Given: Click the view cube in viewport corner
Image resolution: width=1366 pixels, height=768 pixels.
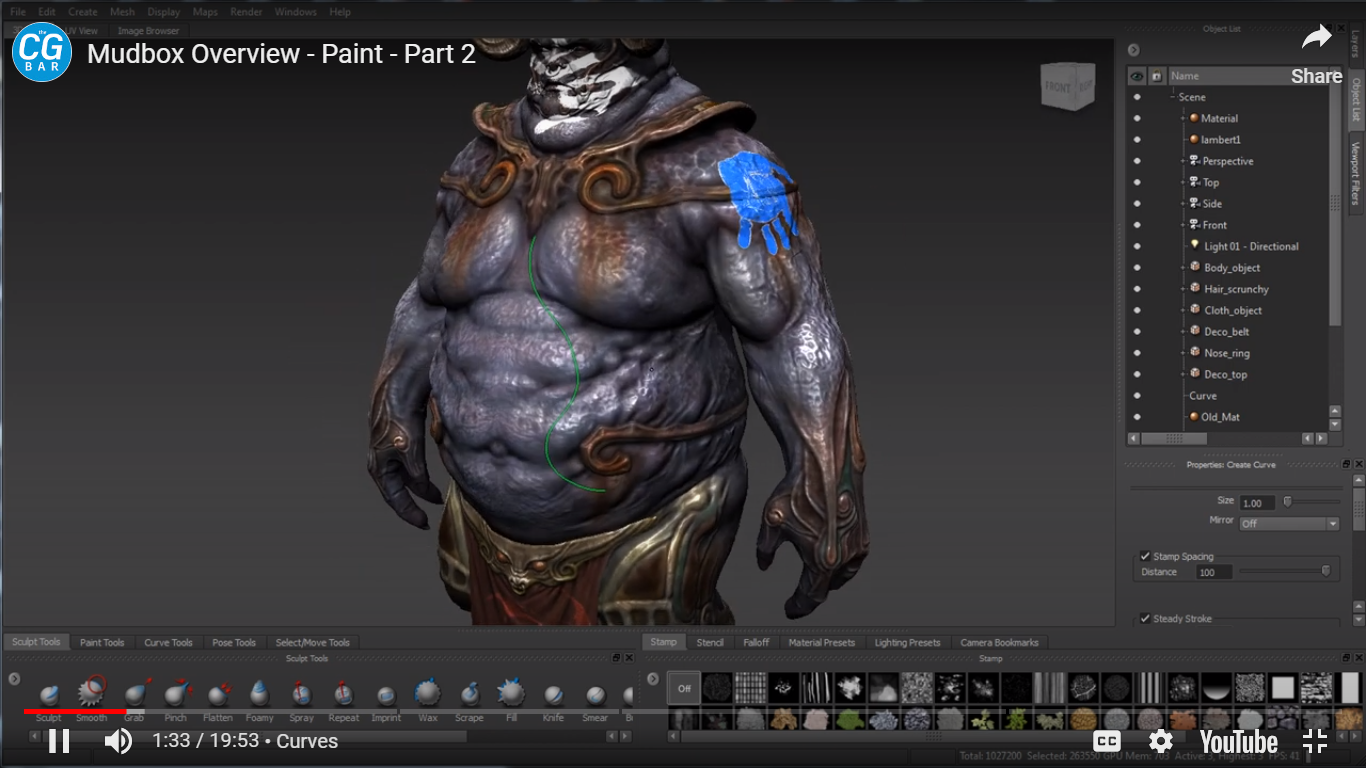Looking at the screenshot, I should pos(1067,89).
